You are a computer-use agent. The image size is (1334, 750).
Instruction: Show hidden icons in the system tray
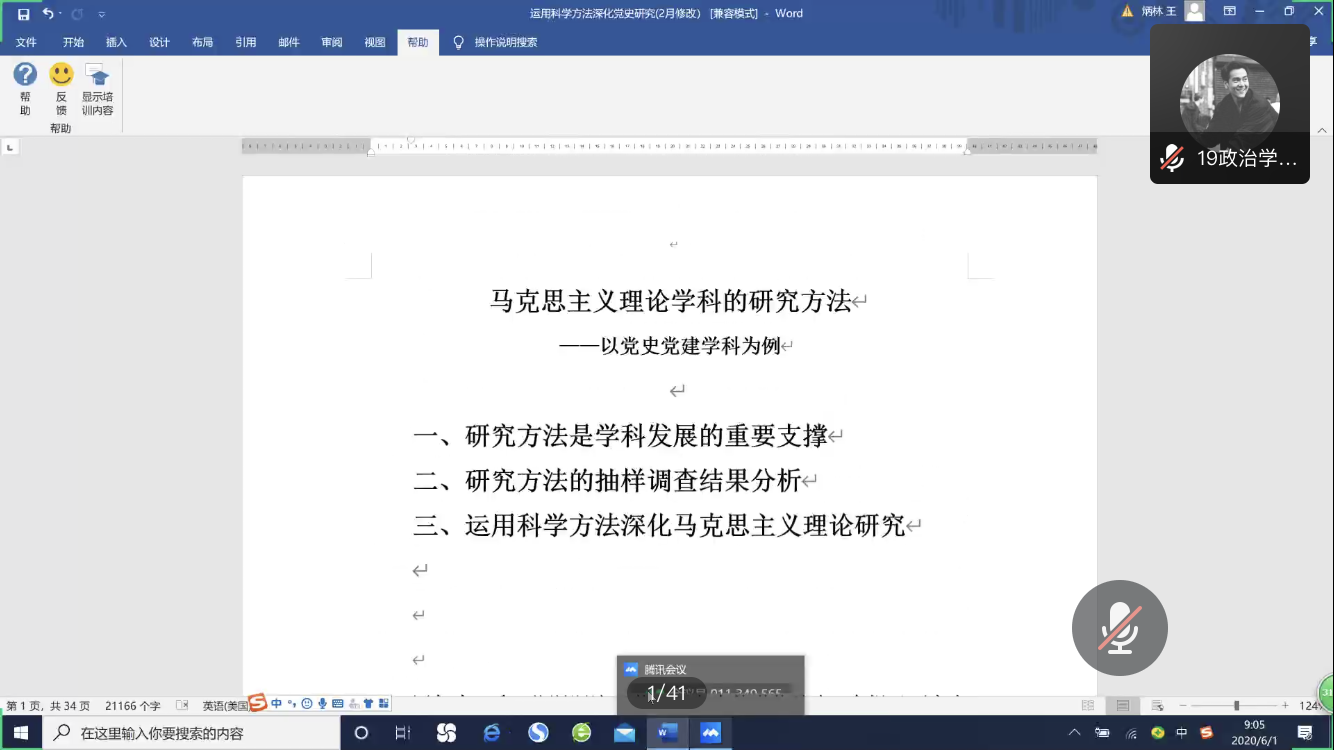click(1075, 733)
